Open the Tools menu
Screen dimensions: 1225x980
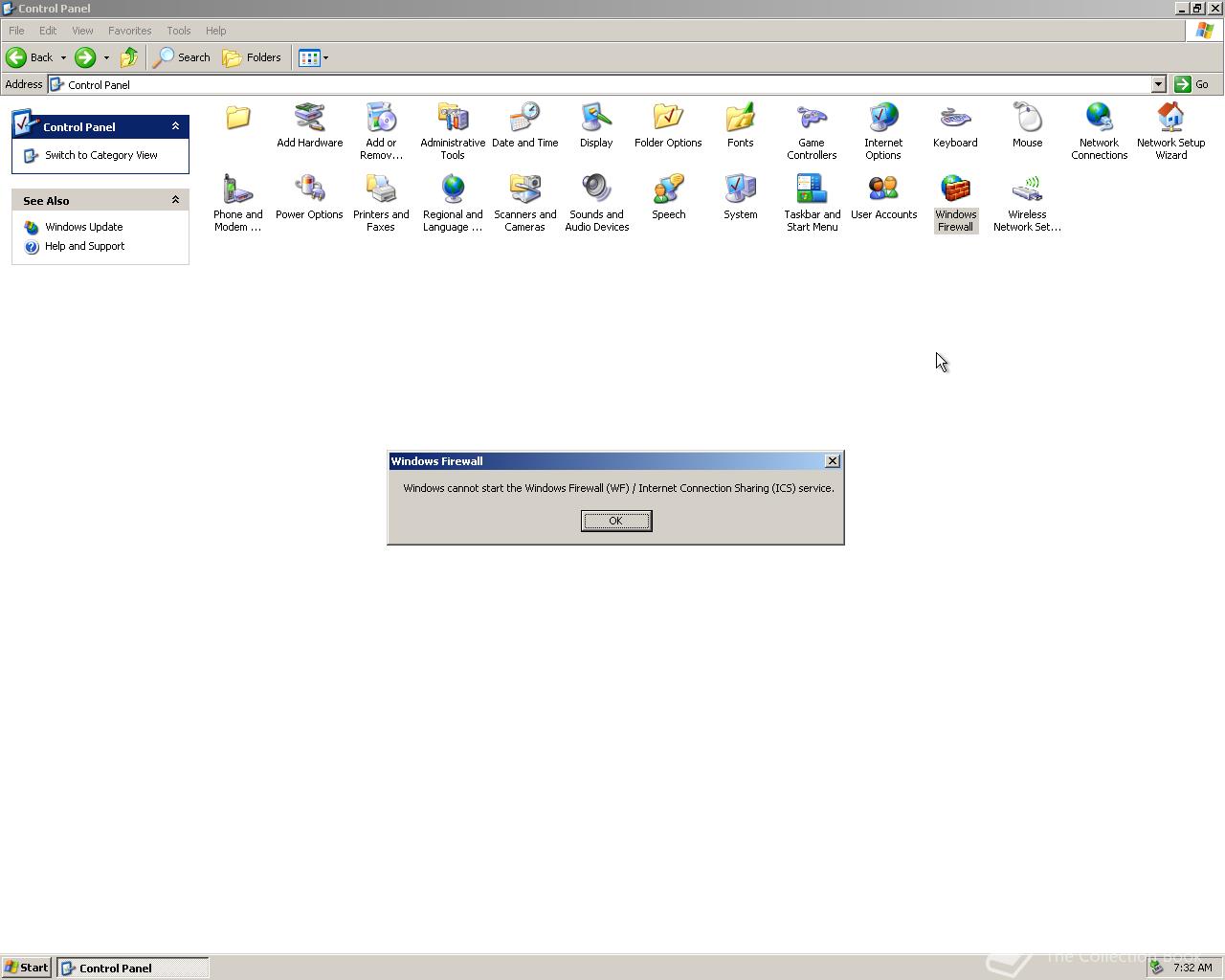(x=178, y=31)
